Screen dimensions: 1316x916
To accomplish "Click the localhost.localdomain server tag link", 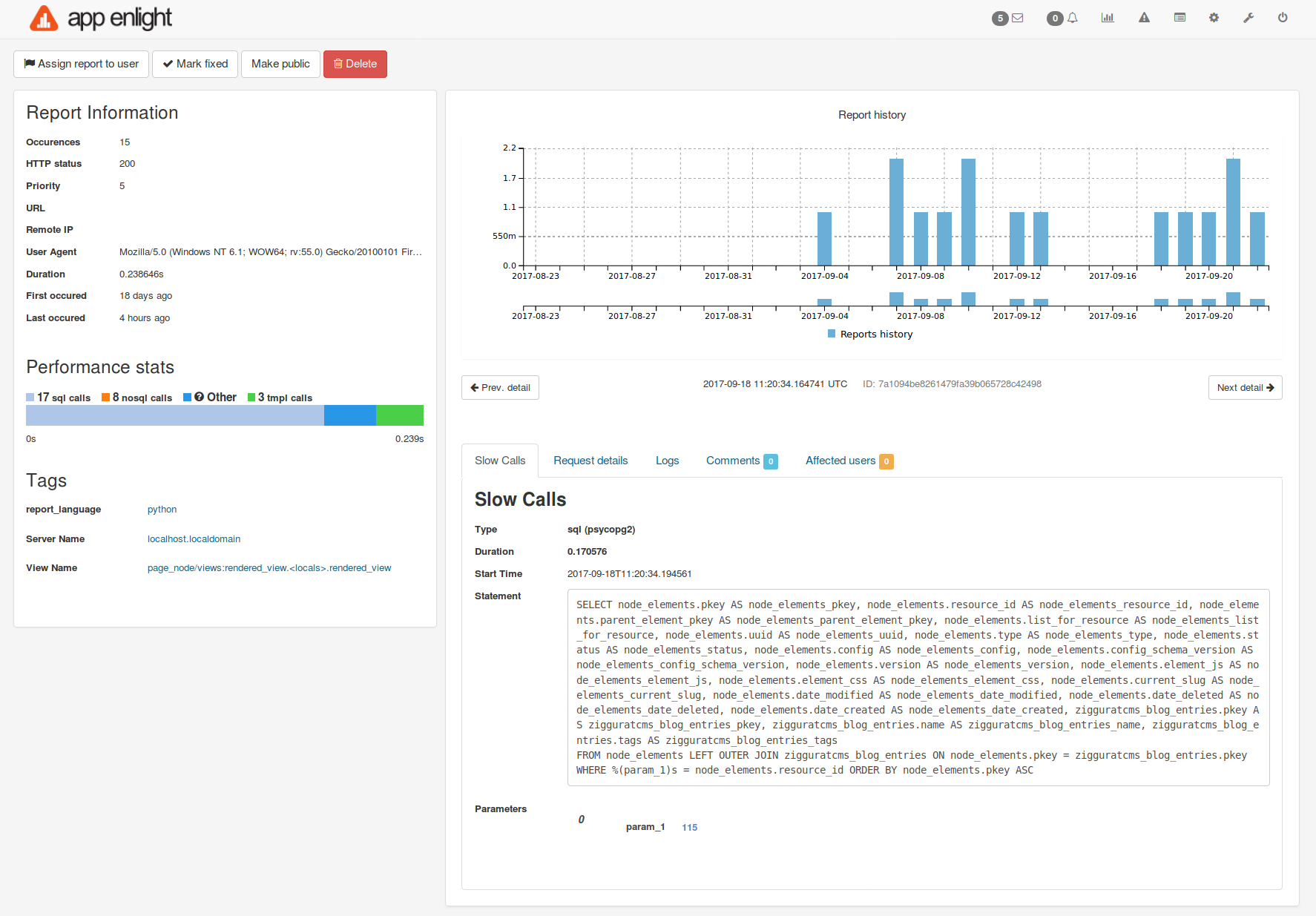I will (194, 539).
